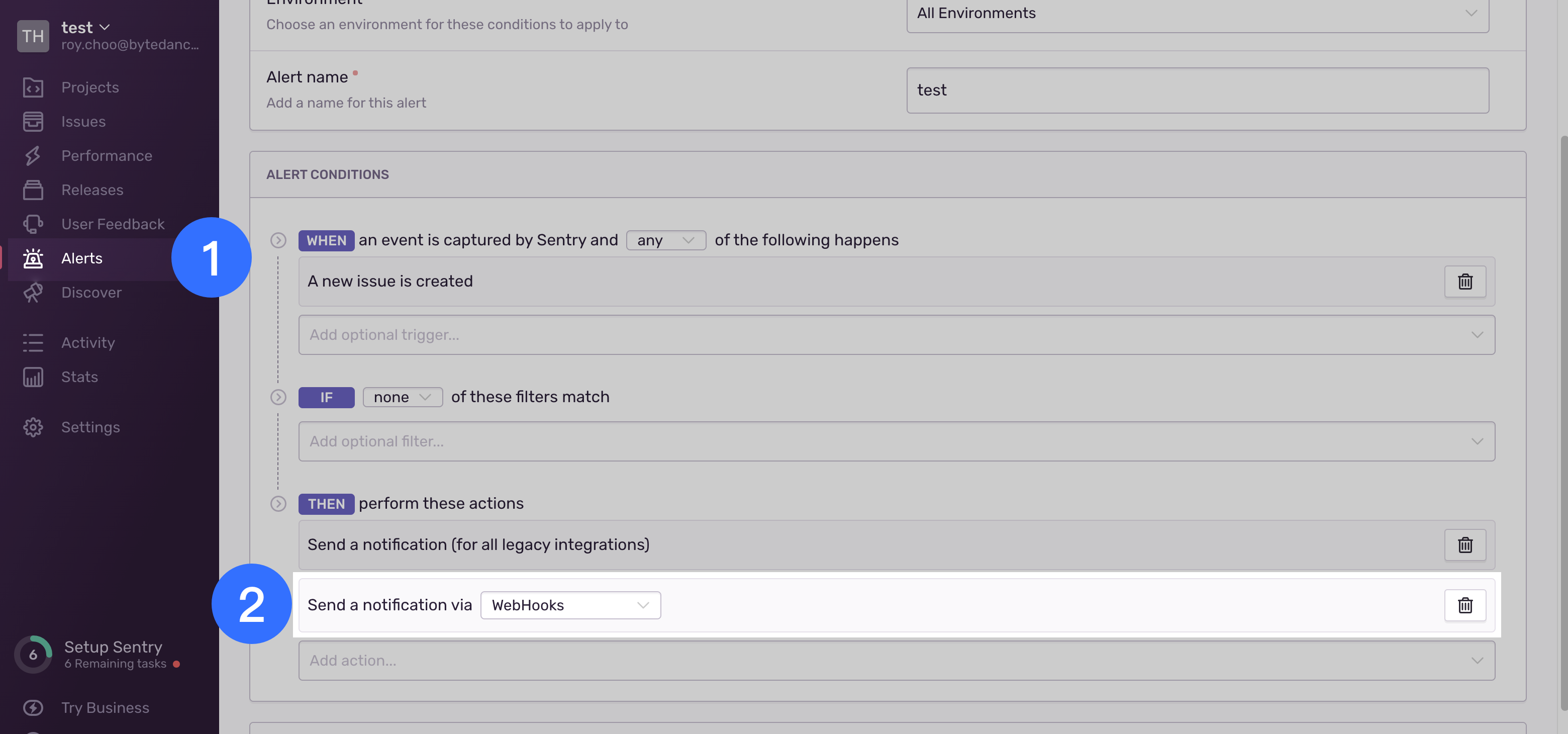
Task: Remove legacy integrations notification action
Action: click(1464, 544)
